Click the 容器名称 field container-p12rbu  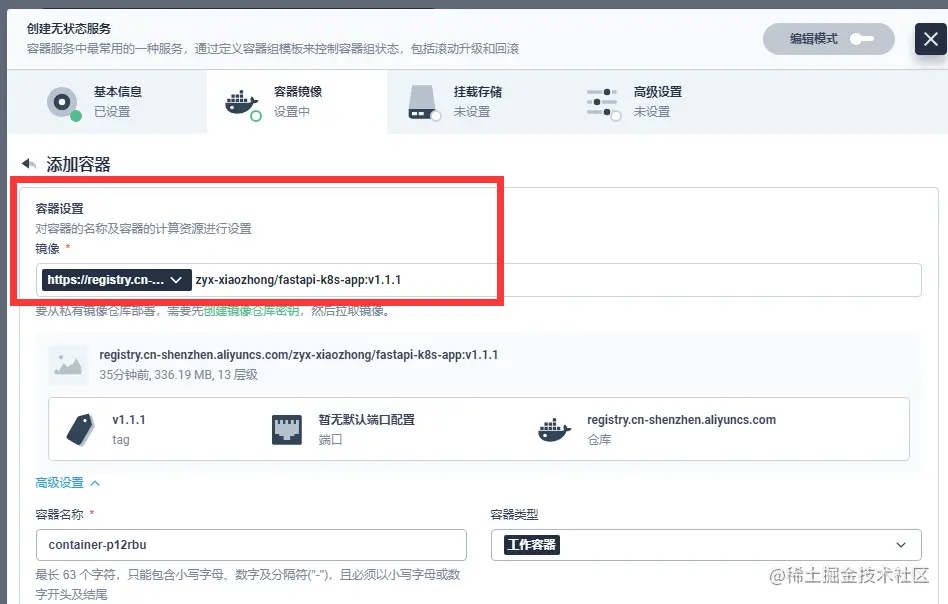pos(251,545)
